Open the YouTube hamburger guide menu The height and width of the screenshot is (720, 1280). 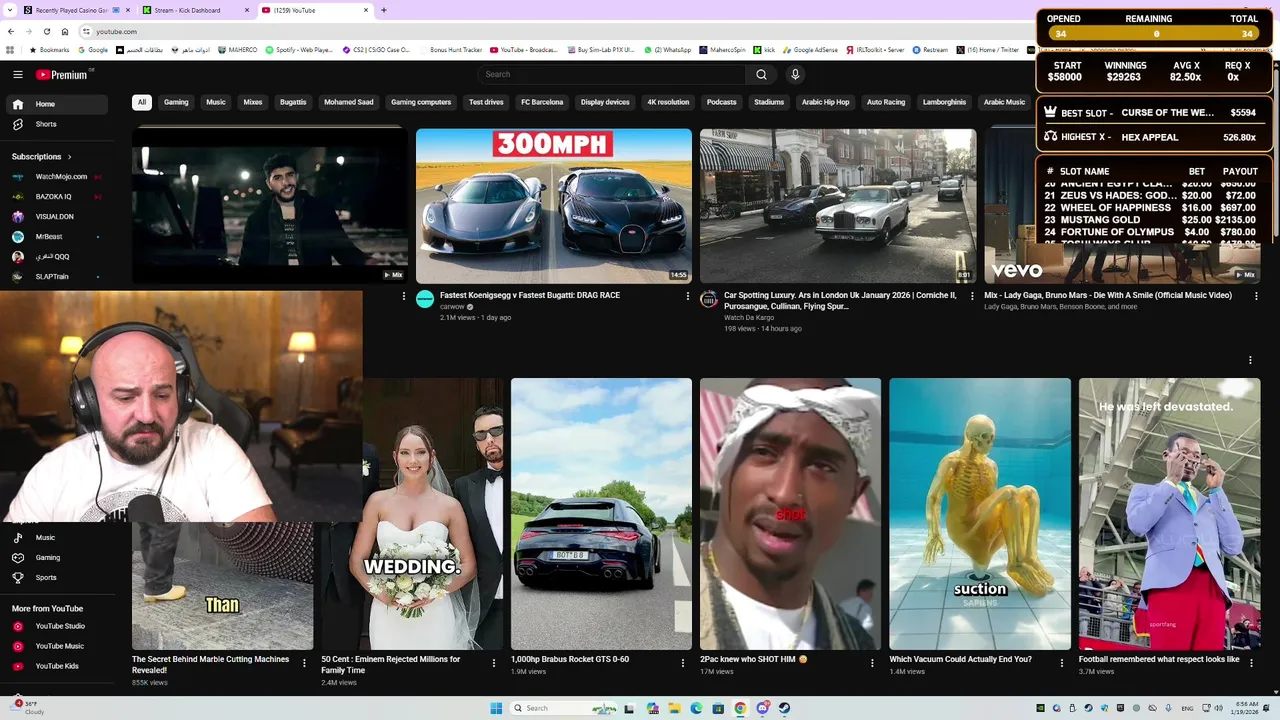click(x=18, y=74)
